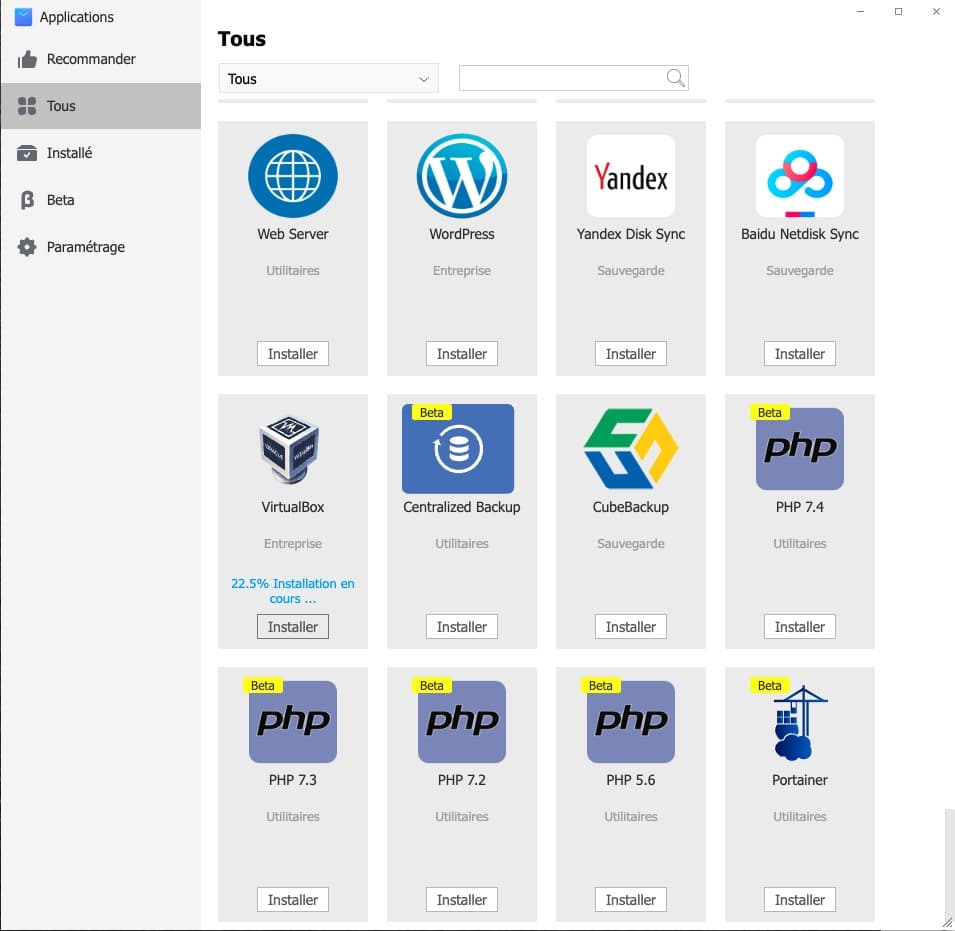
Task: Click VirtualBox installation progress text
Action: [292, 591]
